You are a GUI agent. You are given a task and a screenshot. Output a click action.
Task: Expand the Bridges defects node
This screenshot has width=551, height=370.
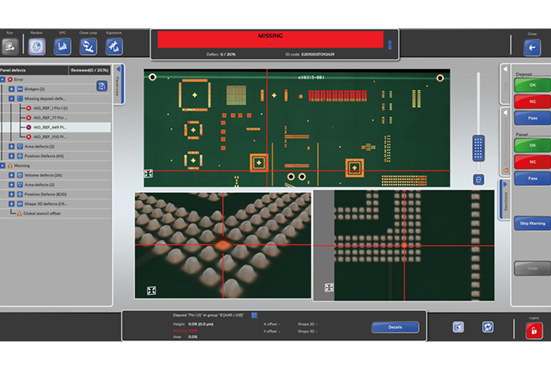click(12, 89)
